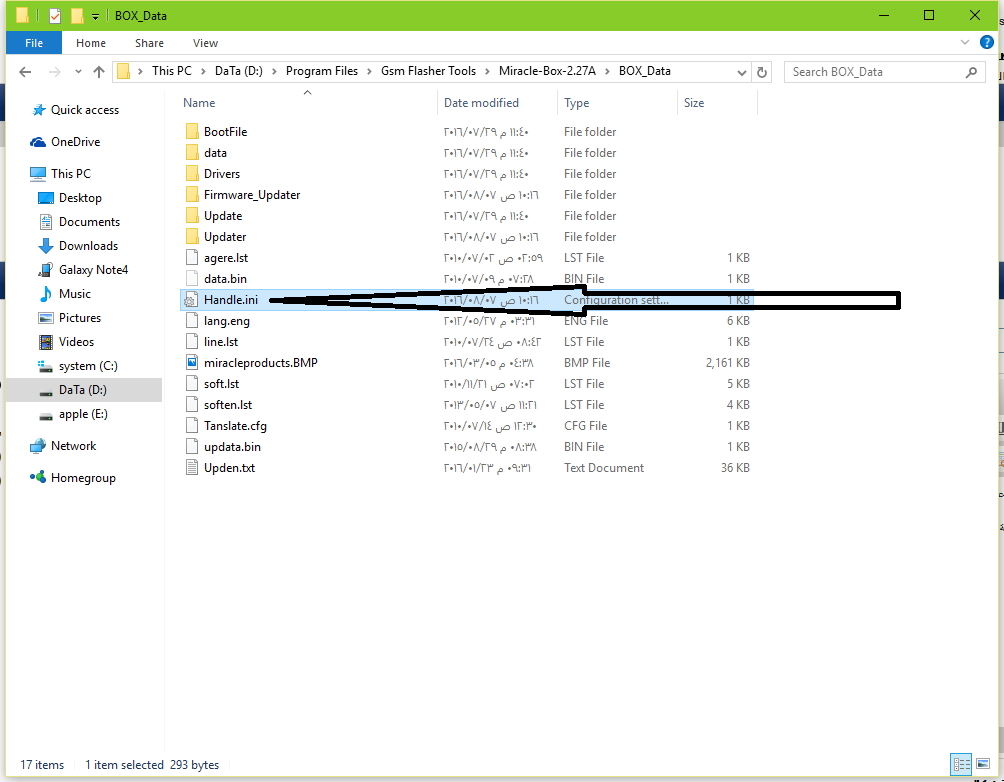
Task: Click Program Files in address breadcrumb
Action: tap(321, 71)
